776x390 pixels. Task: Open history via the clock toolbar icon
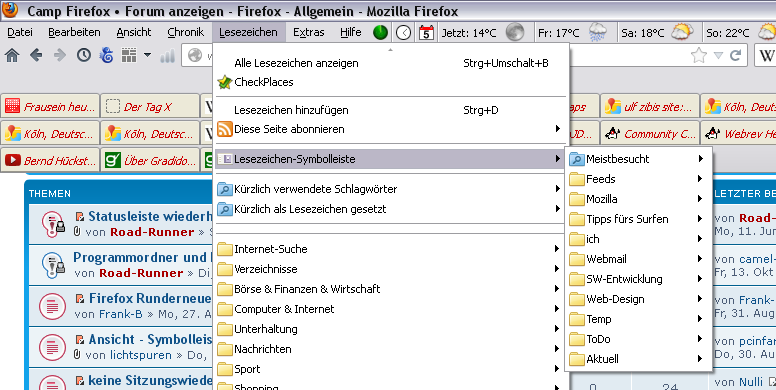(x=84, y=55)
